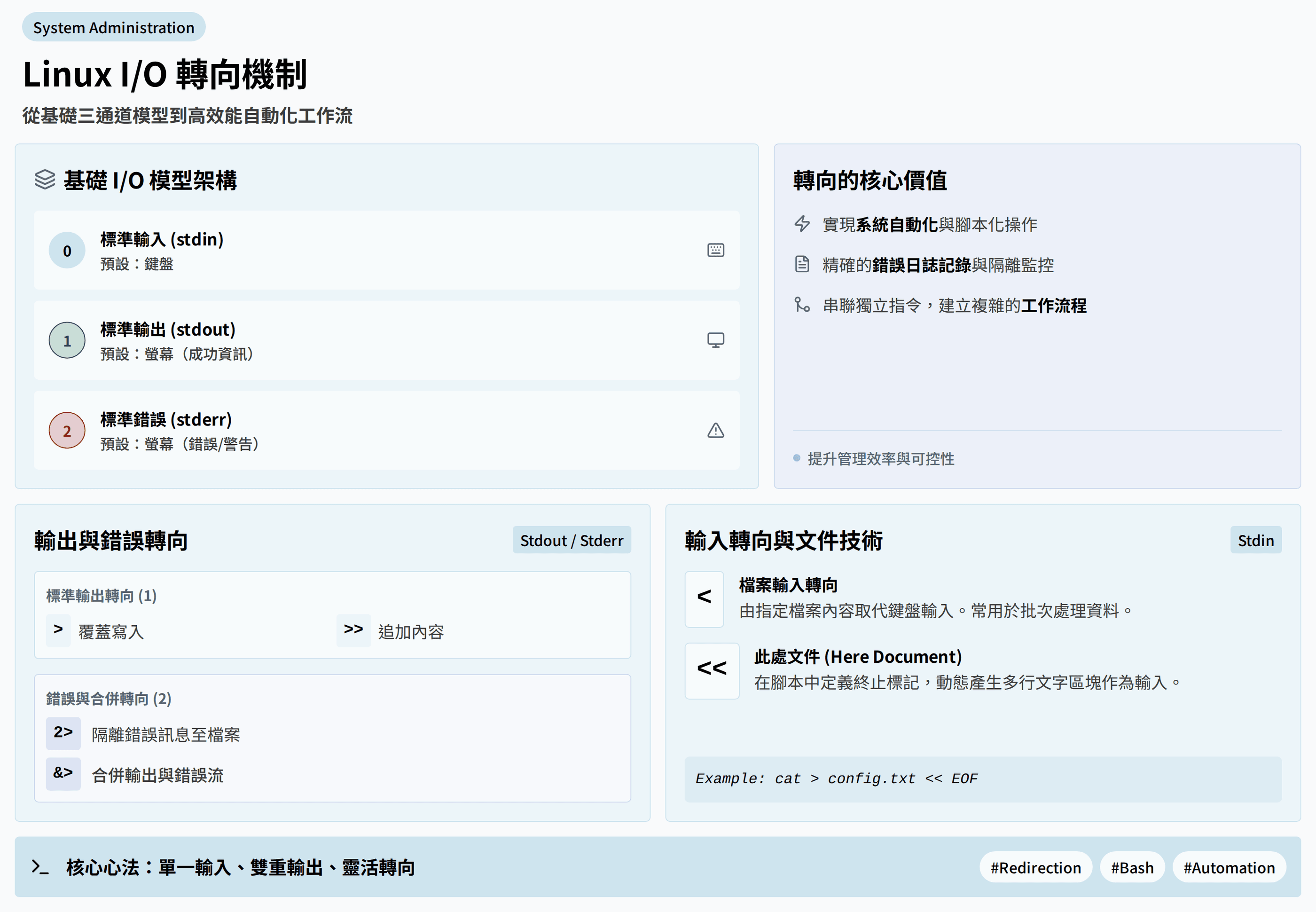The image size is (1316, 912).
Task: Click the lightning bolt icon for 系統自動化
Action: (x=802, y=223)
